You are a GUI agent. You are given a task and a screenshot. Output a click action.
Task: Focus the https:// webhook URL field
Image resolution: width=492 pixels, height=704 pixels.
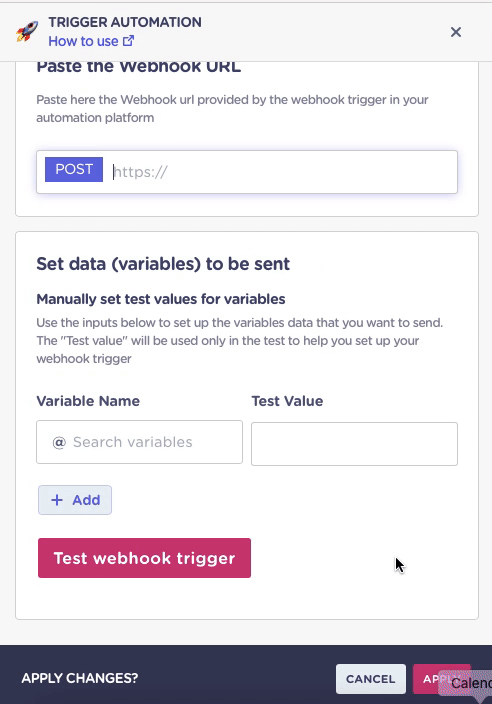click(x=283, y=172)
